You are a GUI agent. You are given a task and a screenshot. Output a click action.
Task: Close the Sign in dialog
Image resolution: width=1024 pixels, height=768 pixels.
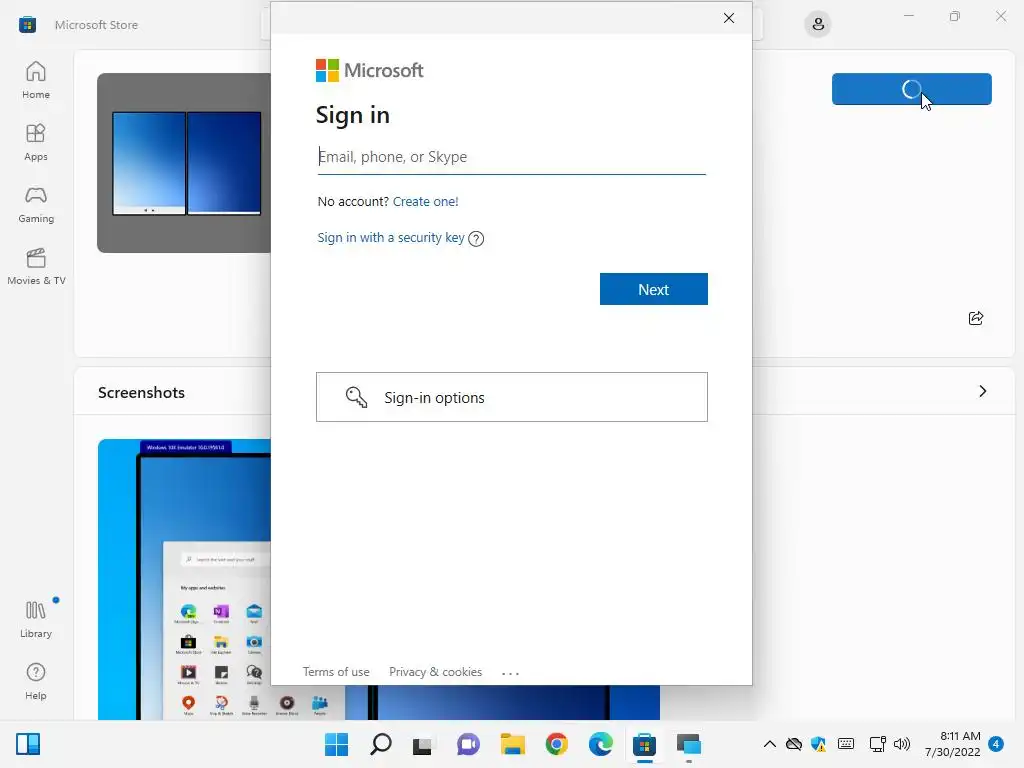[729, 18]
